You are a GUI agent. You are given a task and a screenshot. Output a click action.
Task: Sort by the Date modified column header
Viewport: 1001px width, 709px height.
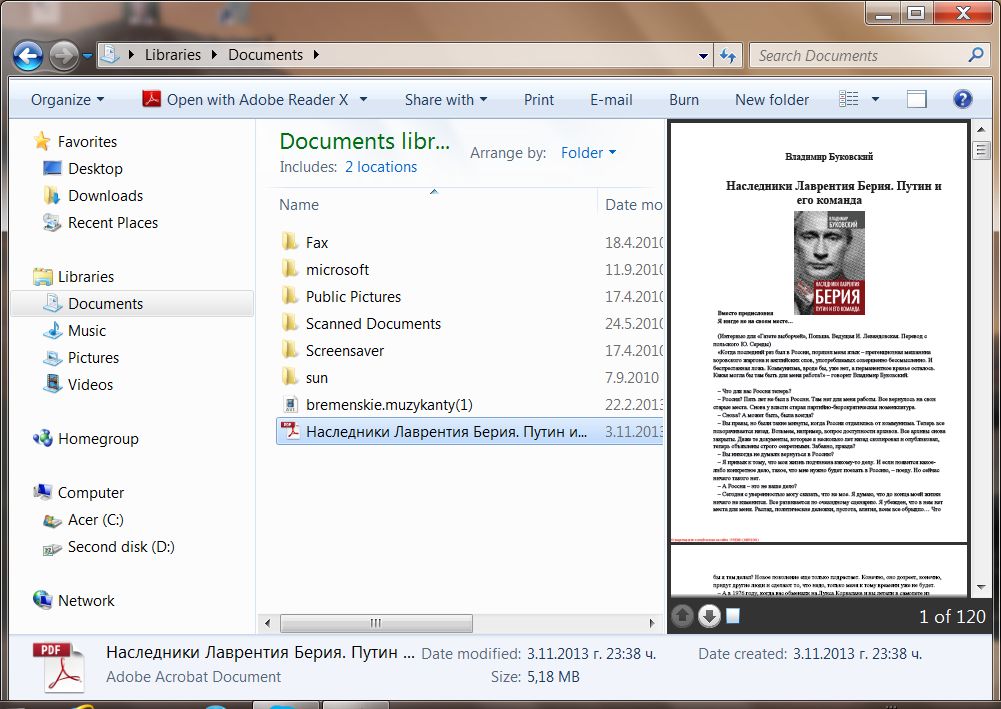(633, 205)
